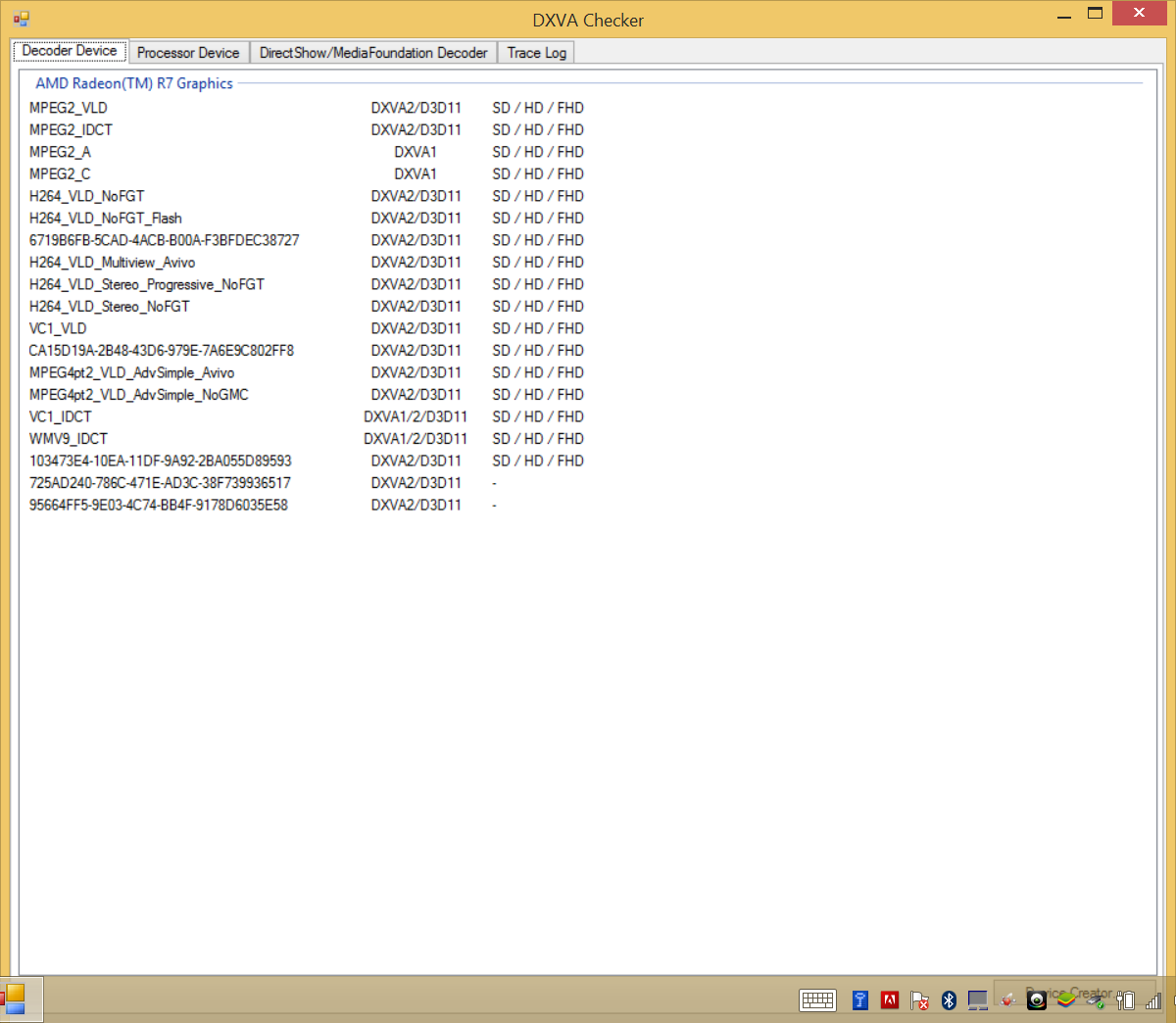Click SD / HD / FHD in the WMV9_IDCT row

(538, 438)
